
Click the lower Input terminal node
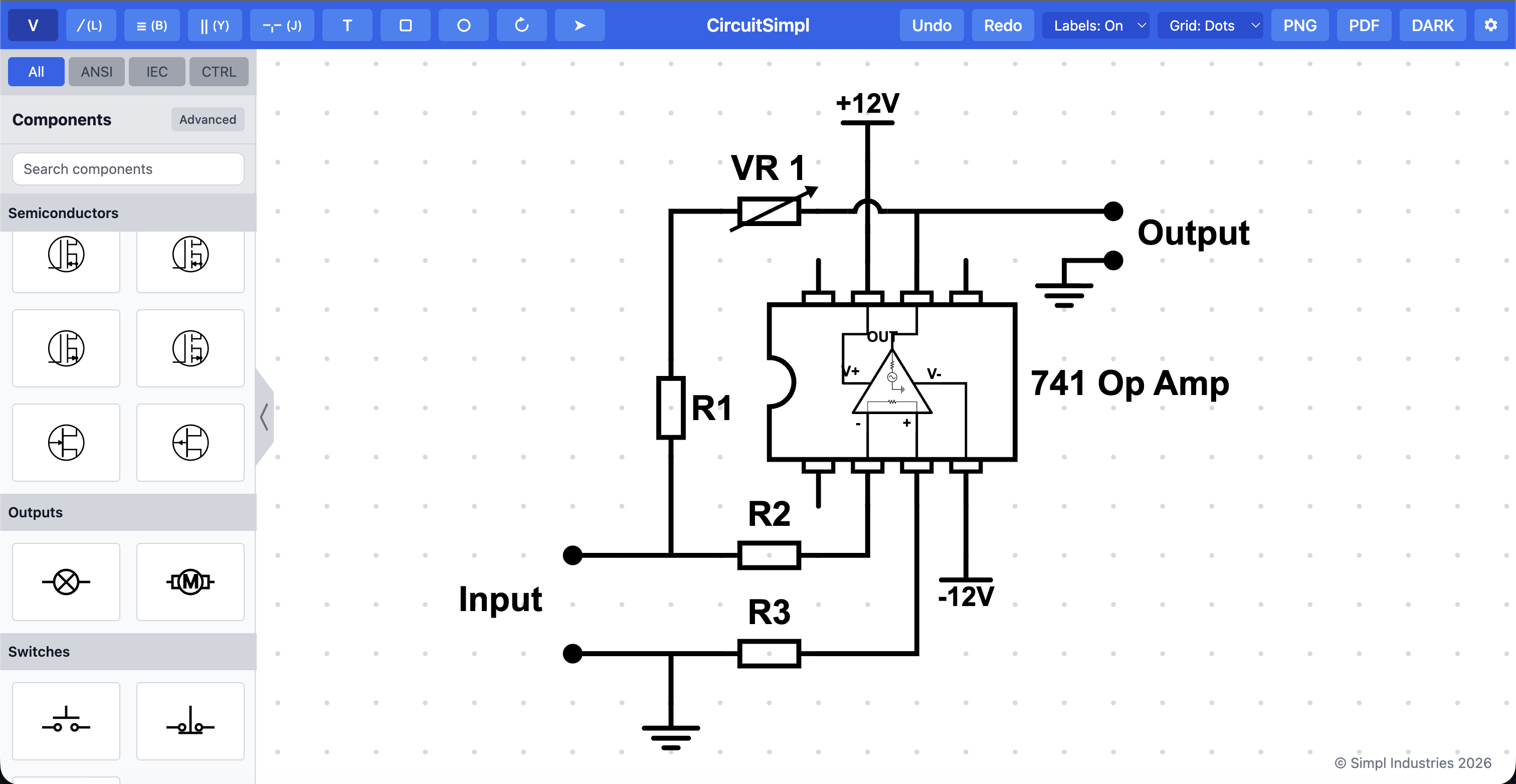[573, 653]
